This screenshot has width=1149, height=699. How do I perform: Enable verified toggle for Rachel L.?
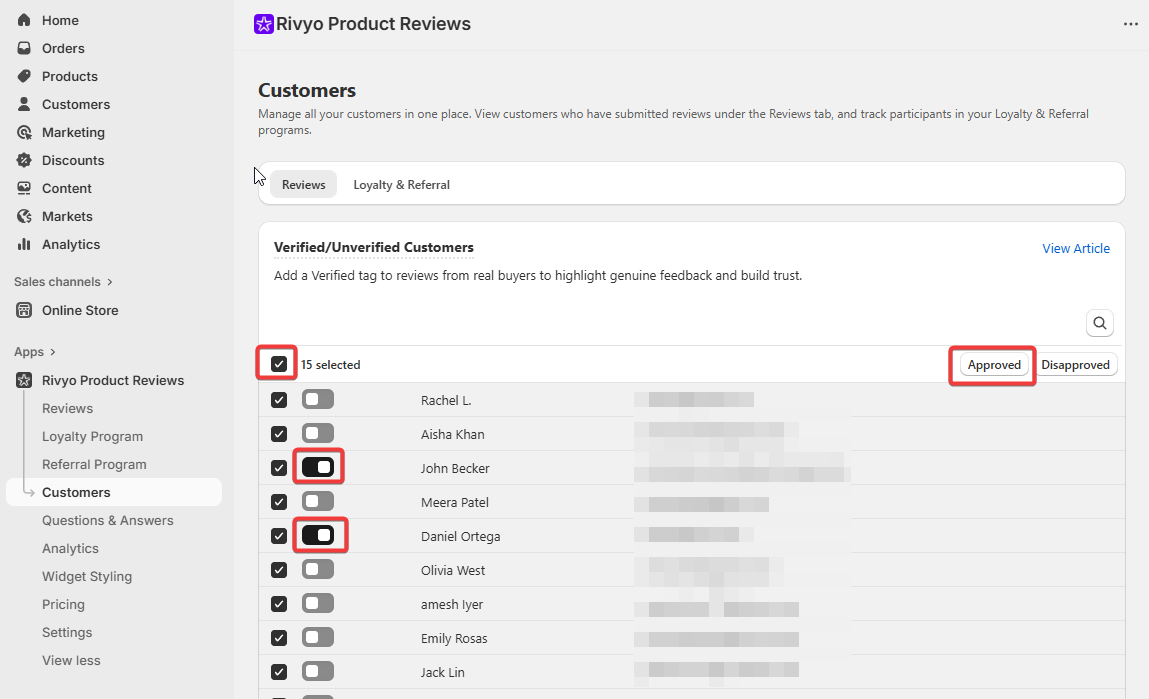click(x=318, y=399)
